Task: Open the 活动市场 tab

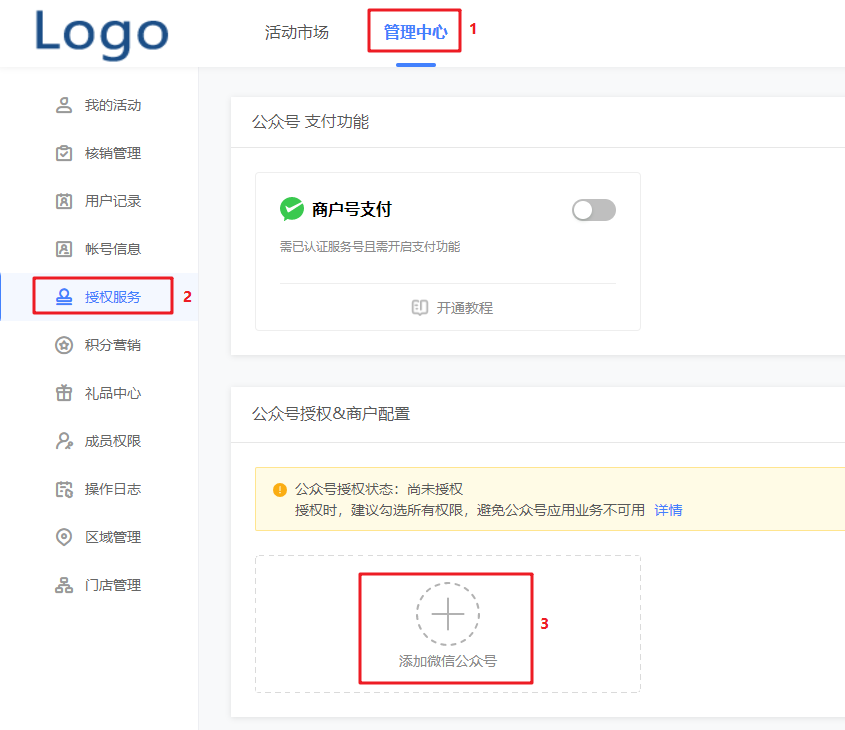Action: (x=296, y=32)
